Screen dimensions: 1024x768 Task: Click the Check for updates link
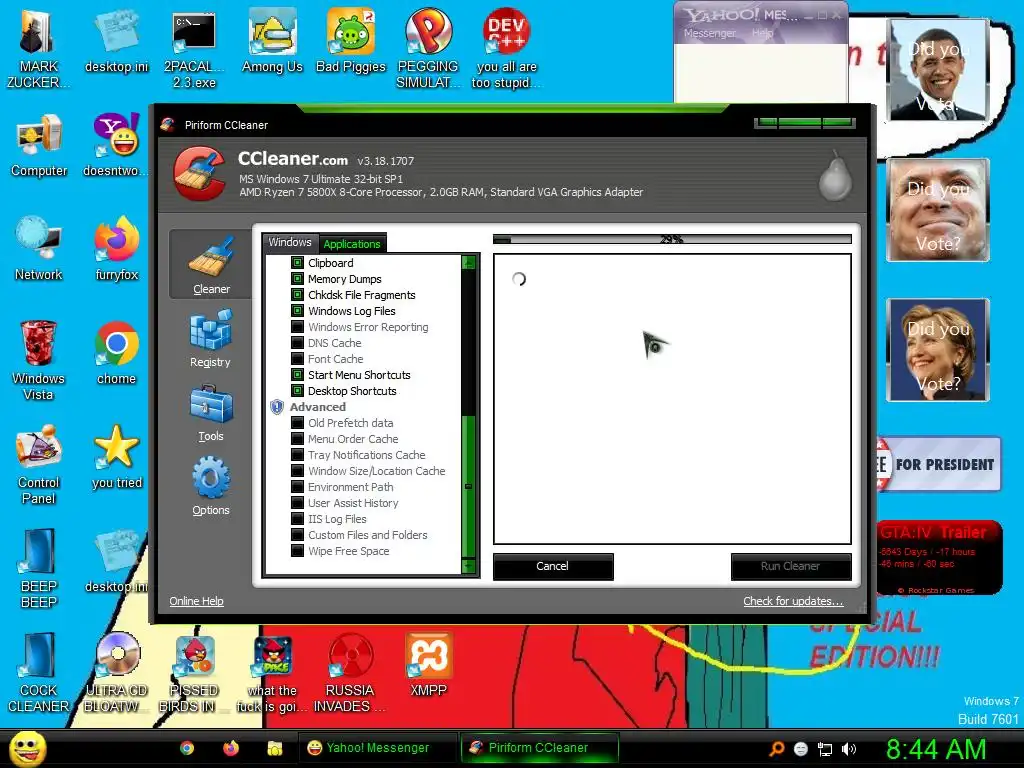[x=793, y=601]
